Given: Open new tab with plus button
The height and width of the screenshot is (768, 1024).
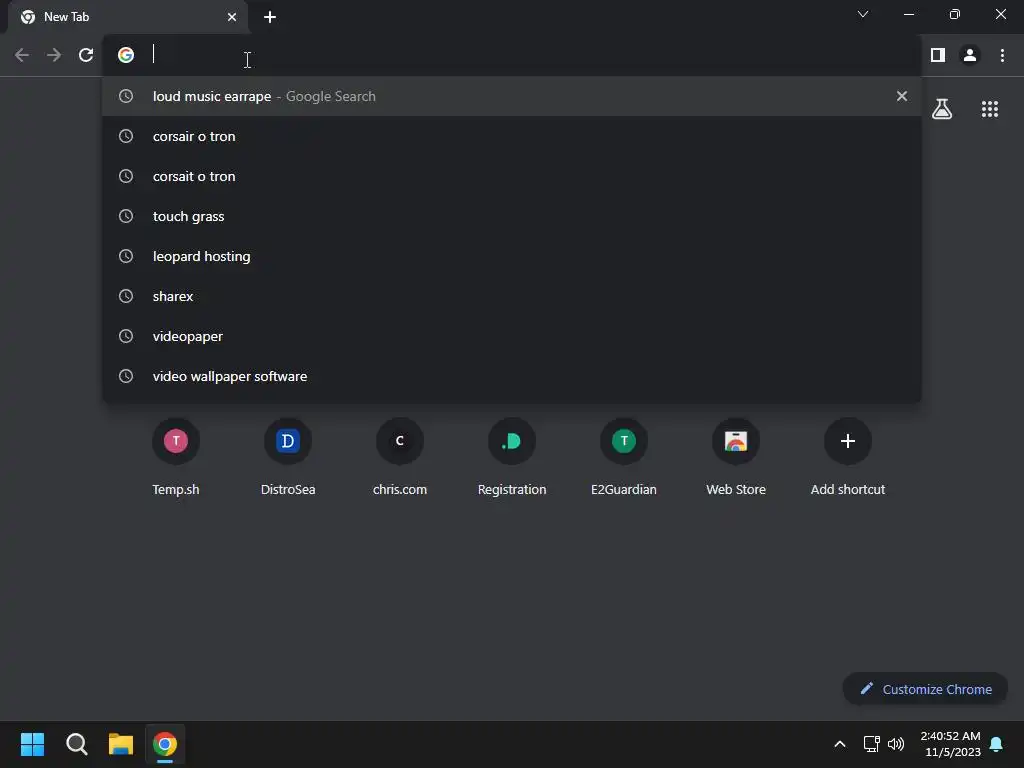Looking at the screenshot, I should pos(270,17).
